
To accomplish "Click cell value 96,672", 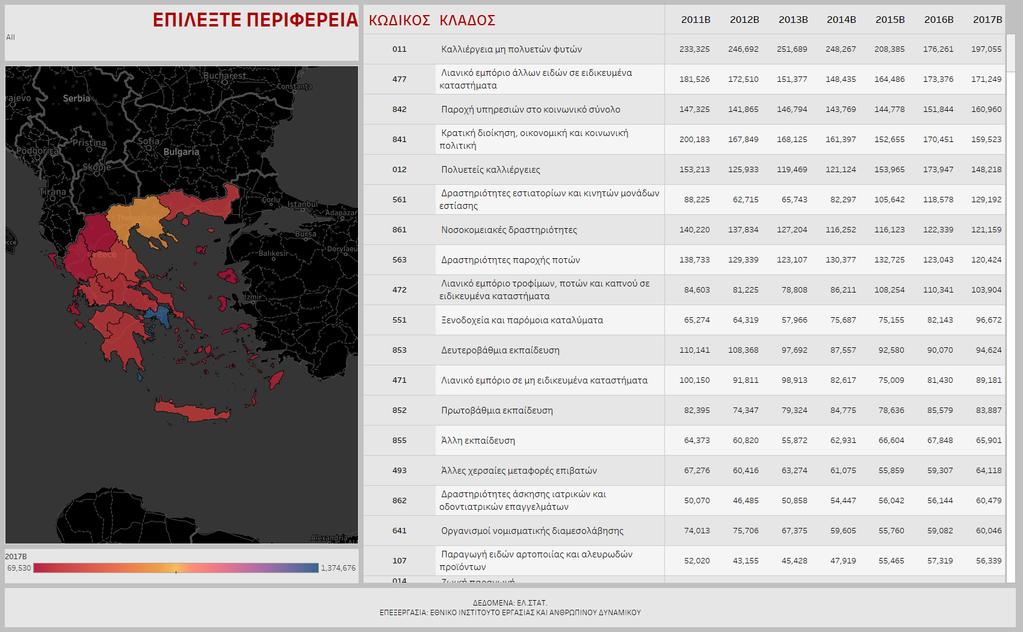I will point(988,320).
